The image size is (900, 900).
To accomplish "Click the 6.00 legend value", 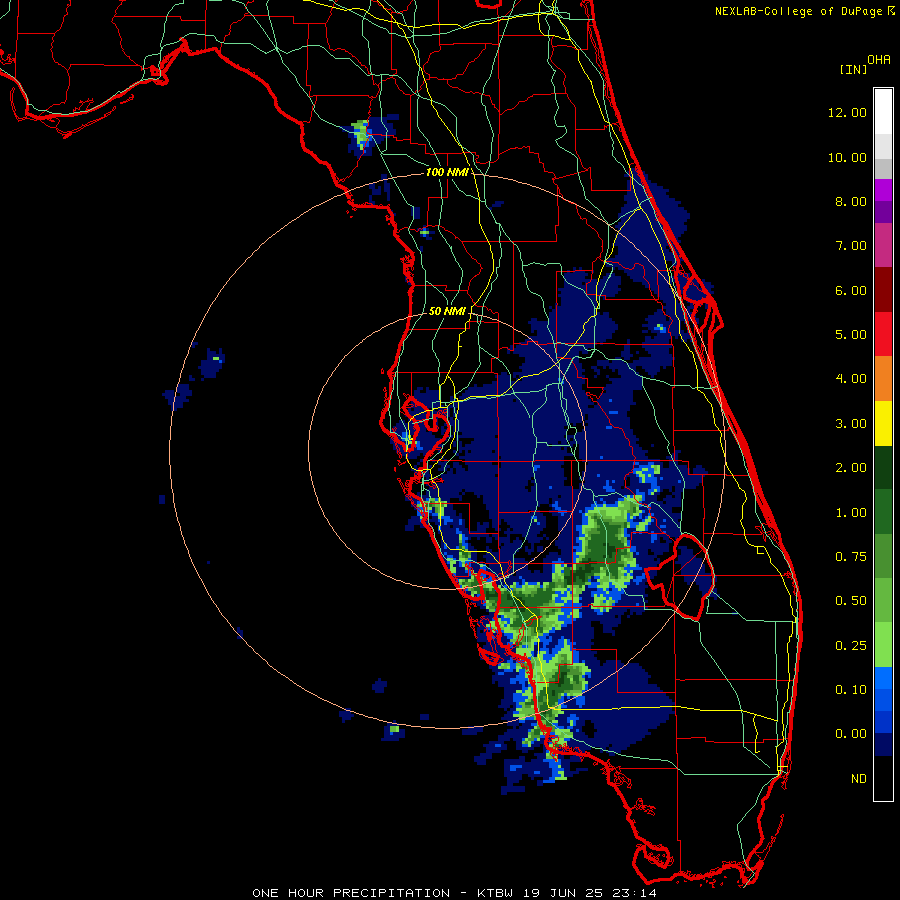I will [x=851, y=290].
